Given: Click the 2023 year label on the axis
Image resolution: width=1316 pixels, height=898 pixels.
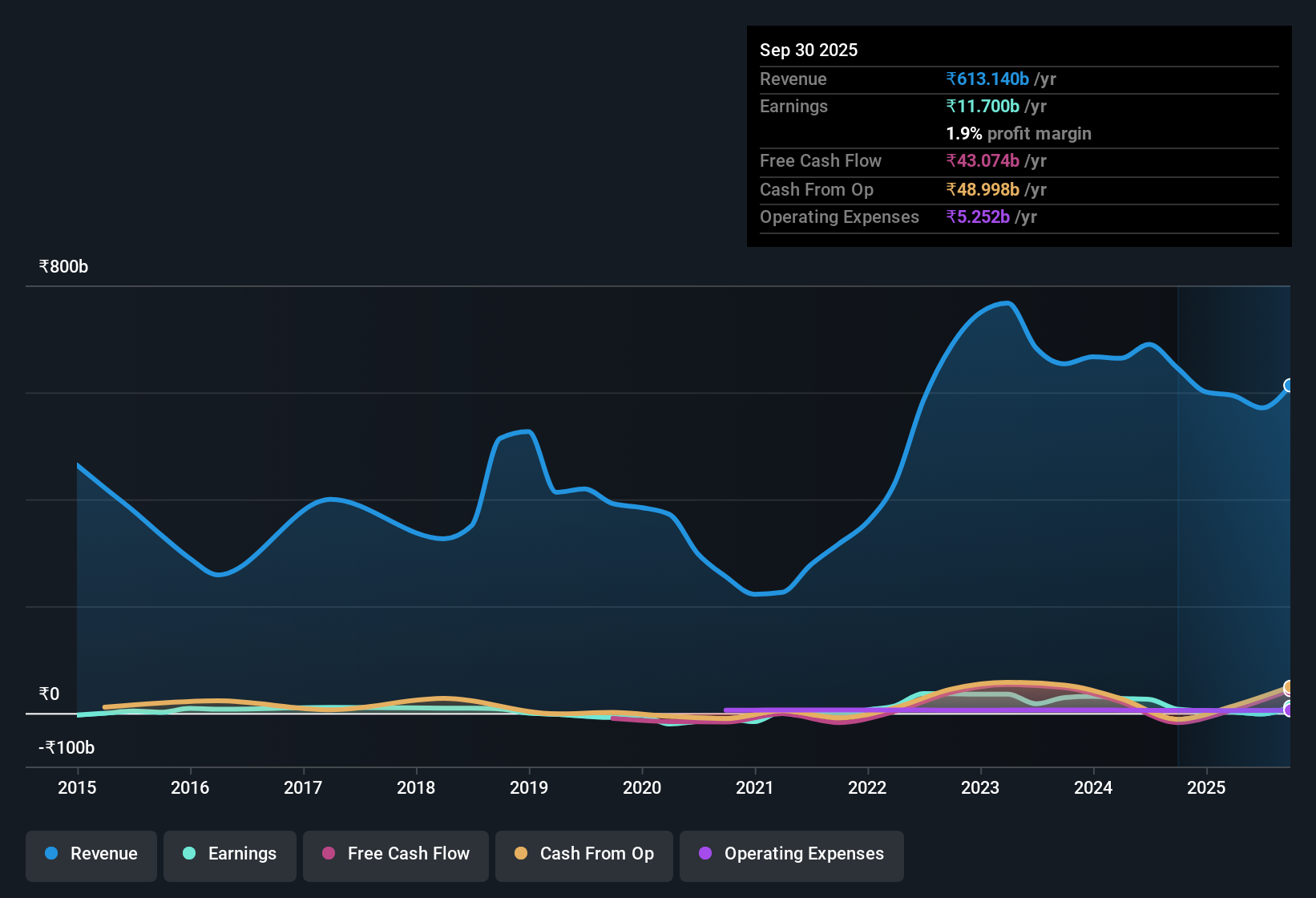Looking at the screenshot, I should pyautogui.click(x=980, y=788).
